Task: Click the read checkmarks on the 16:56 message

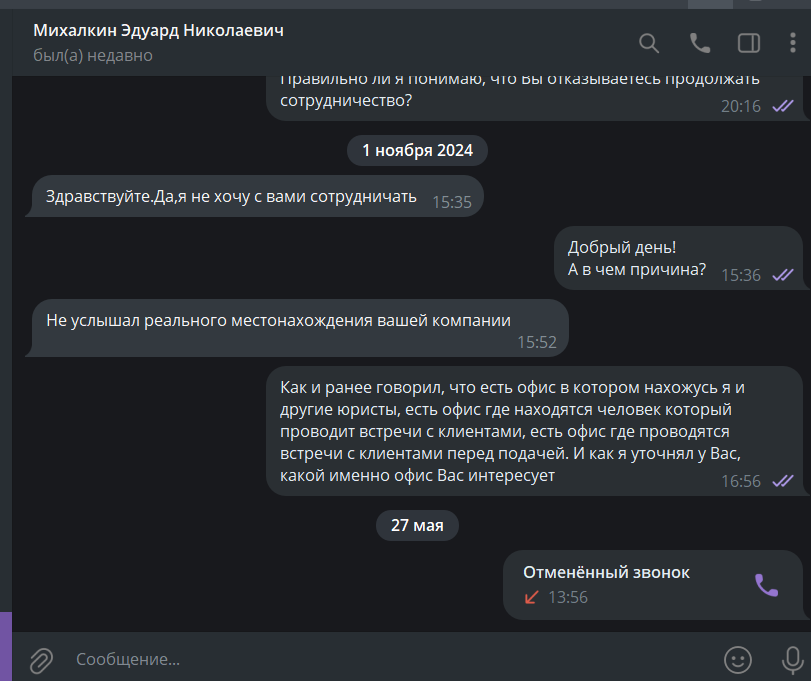Action: pos(783,481)
